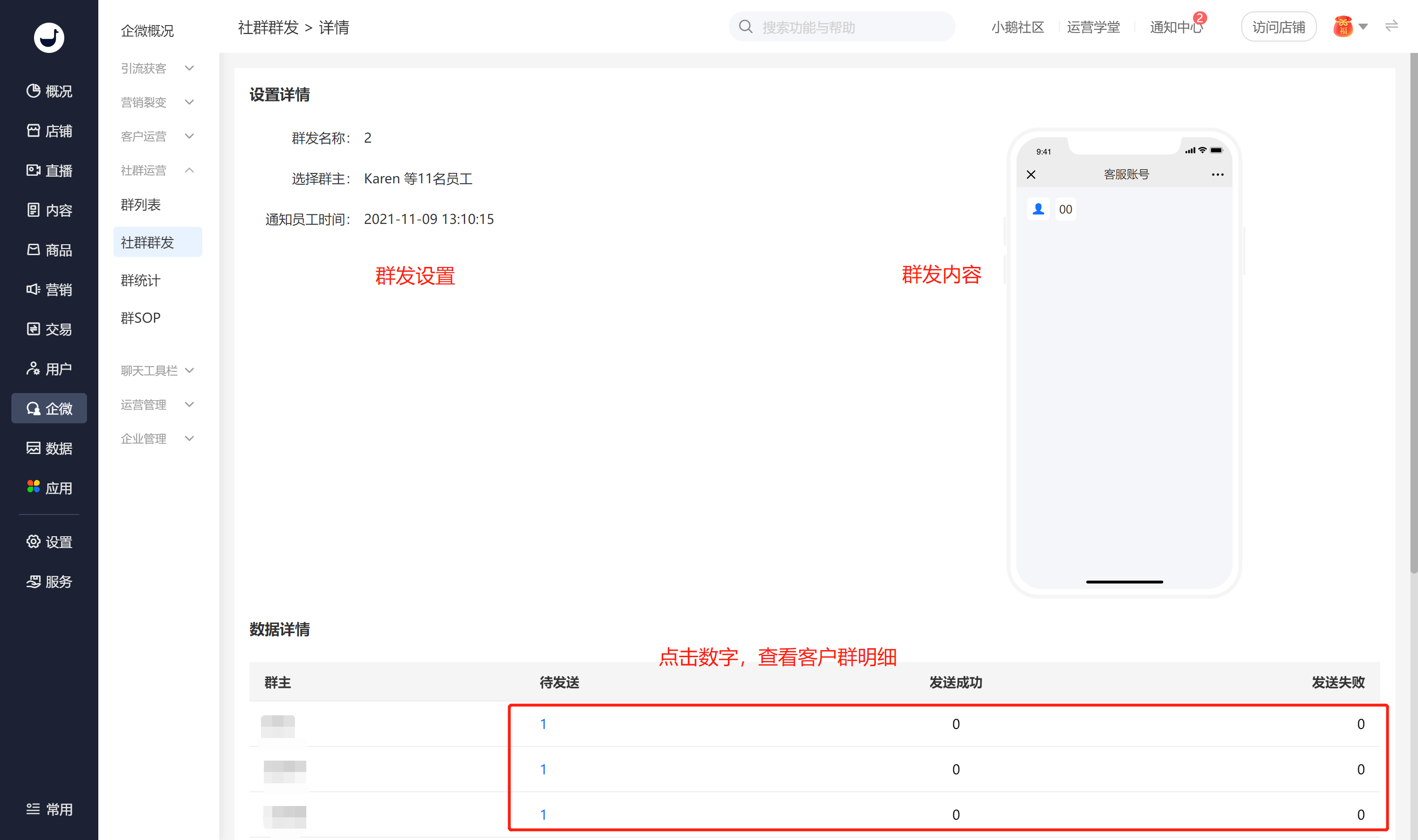This screenshot has height=840, width=1418.
Task: Select 商品 in the left sidebar
Action: pos(49,249)
